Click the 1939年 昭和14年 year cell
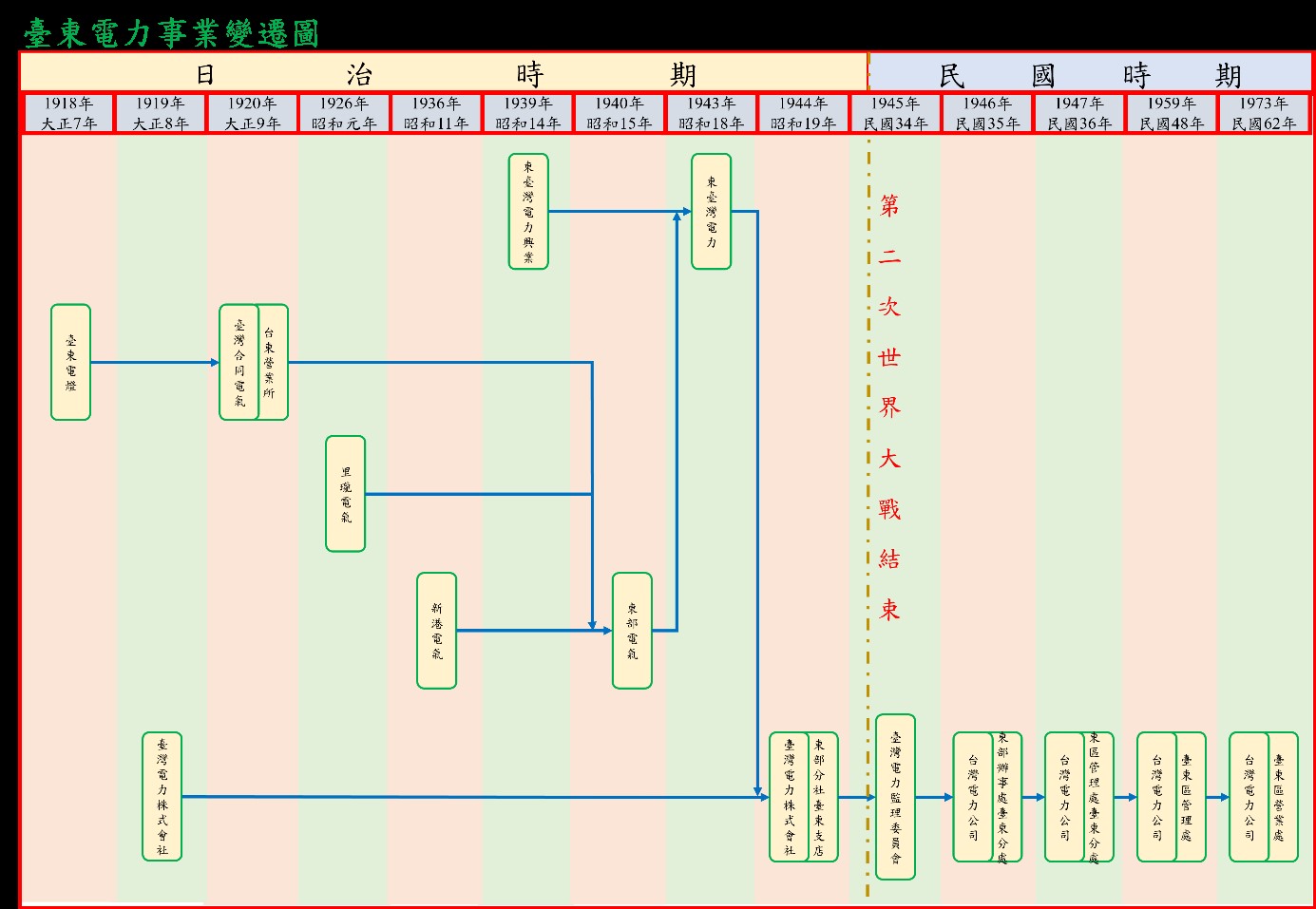This screenshot has height=909, width=1316. click(528, 113)
